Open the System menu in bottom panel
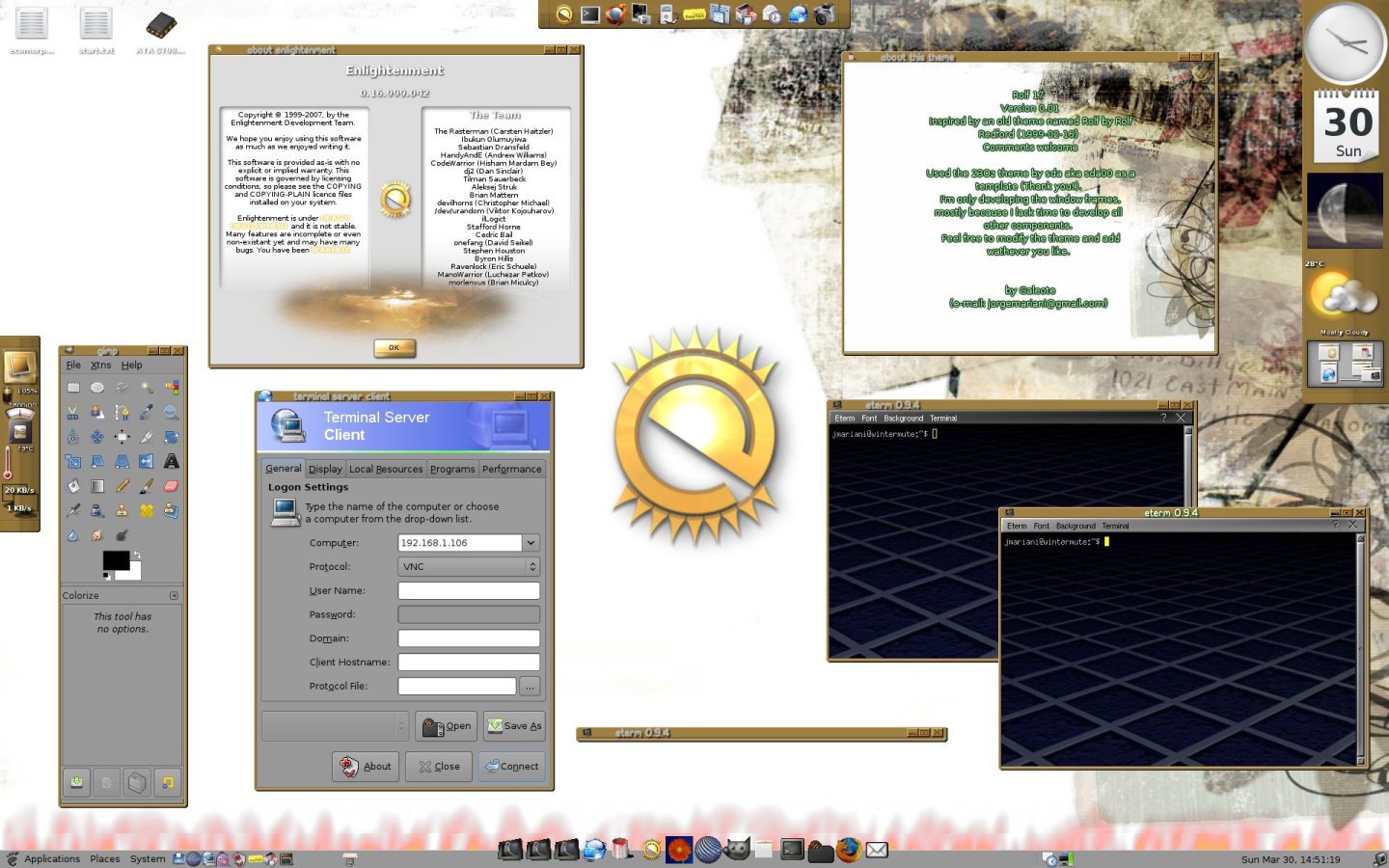Image resolution: width=1389 pixels, height=868 pixels. coord(148,859)
